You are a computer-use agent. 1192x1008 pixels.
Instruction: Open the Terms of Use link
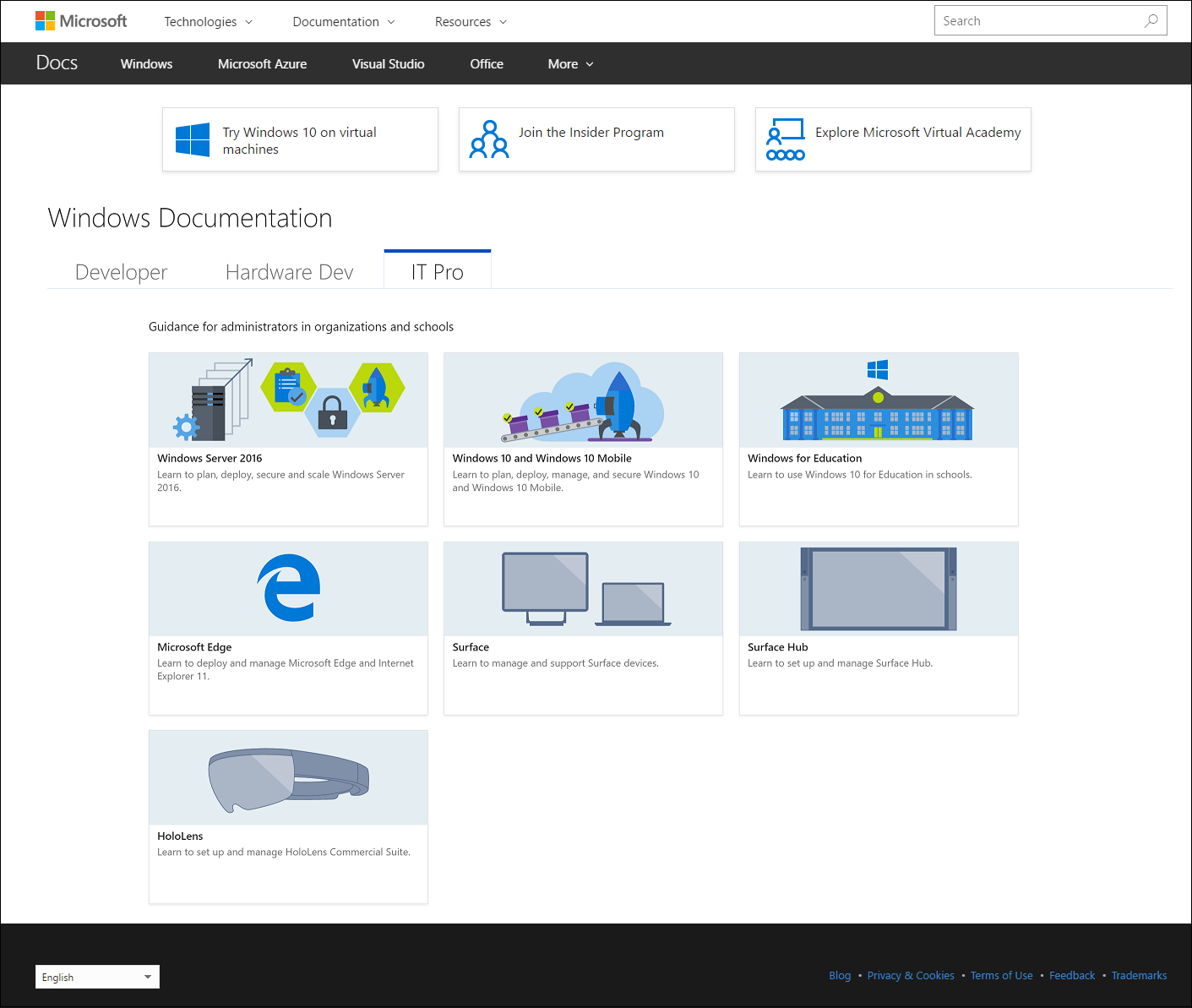(1001, 975)
